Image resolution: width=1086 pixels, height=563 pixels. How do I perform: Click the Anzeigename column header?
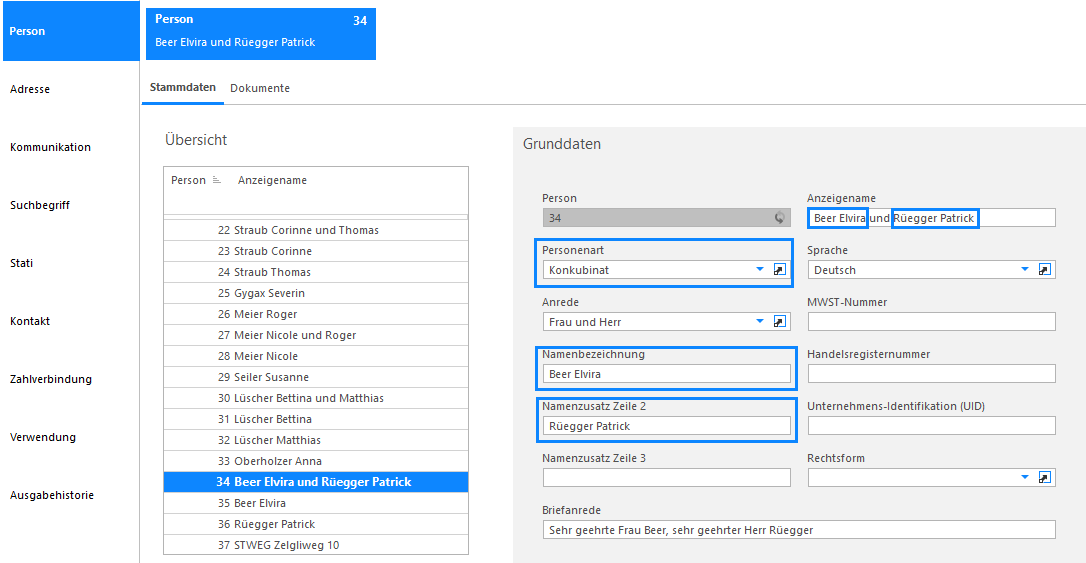[x=272, y=180]
